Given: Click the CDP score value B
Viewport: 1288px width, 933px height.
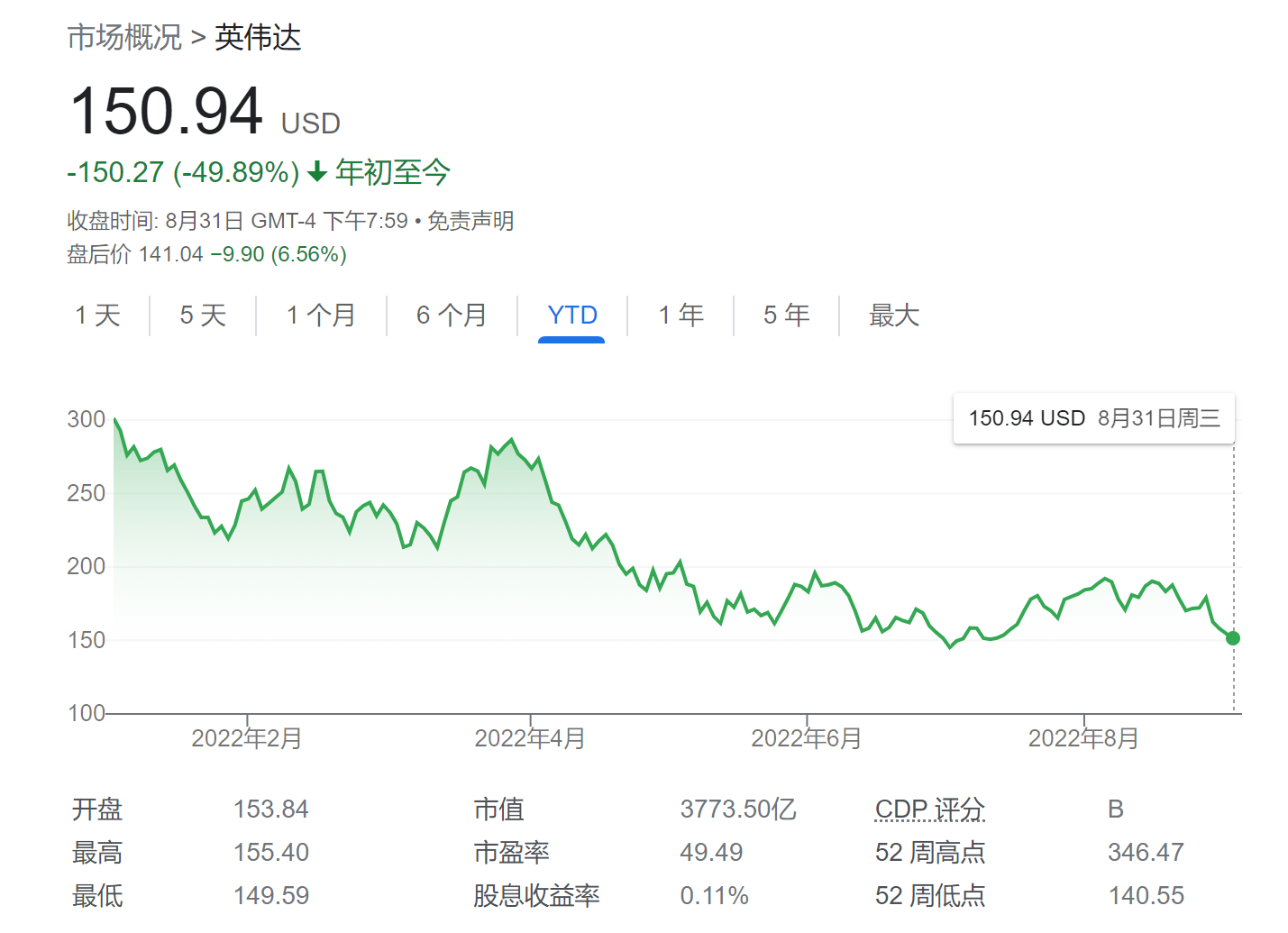Looking at the screenshot, I should [1116, 810].
